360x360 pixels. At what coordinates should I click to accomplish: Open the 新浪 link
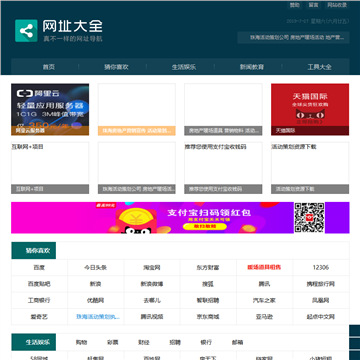(x=95, y=284)
